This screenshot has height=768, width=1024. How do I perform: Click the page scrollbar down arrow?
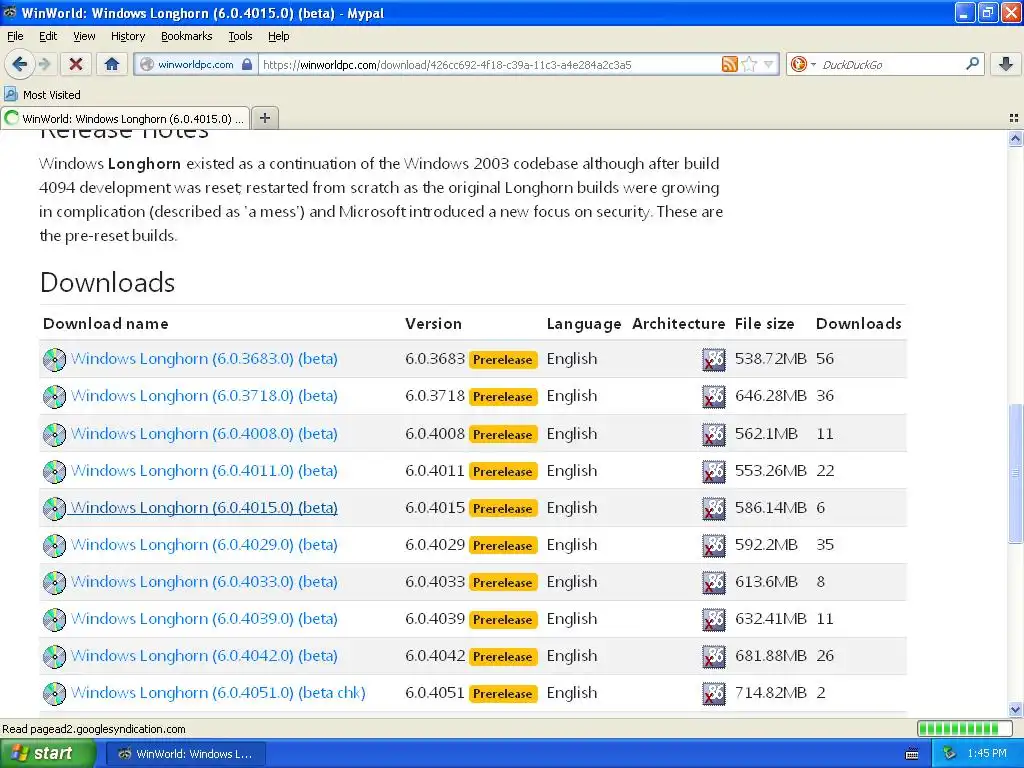point(1015,709)
